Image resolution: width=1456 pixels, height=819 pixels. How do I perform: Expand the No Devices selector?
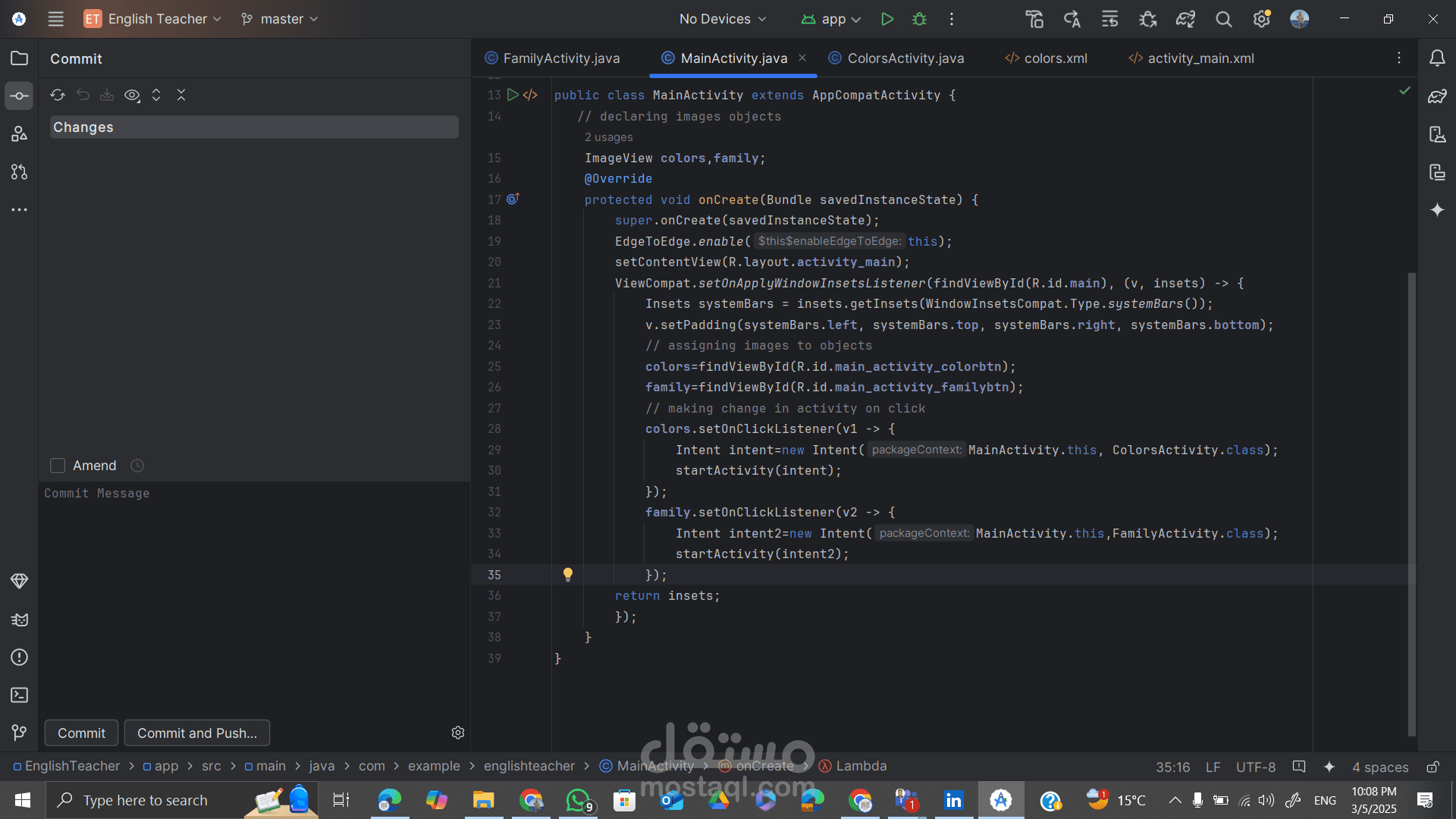pos(722,19)
